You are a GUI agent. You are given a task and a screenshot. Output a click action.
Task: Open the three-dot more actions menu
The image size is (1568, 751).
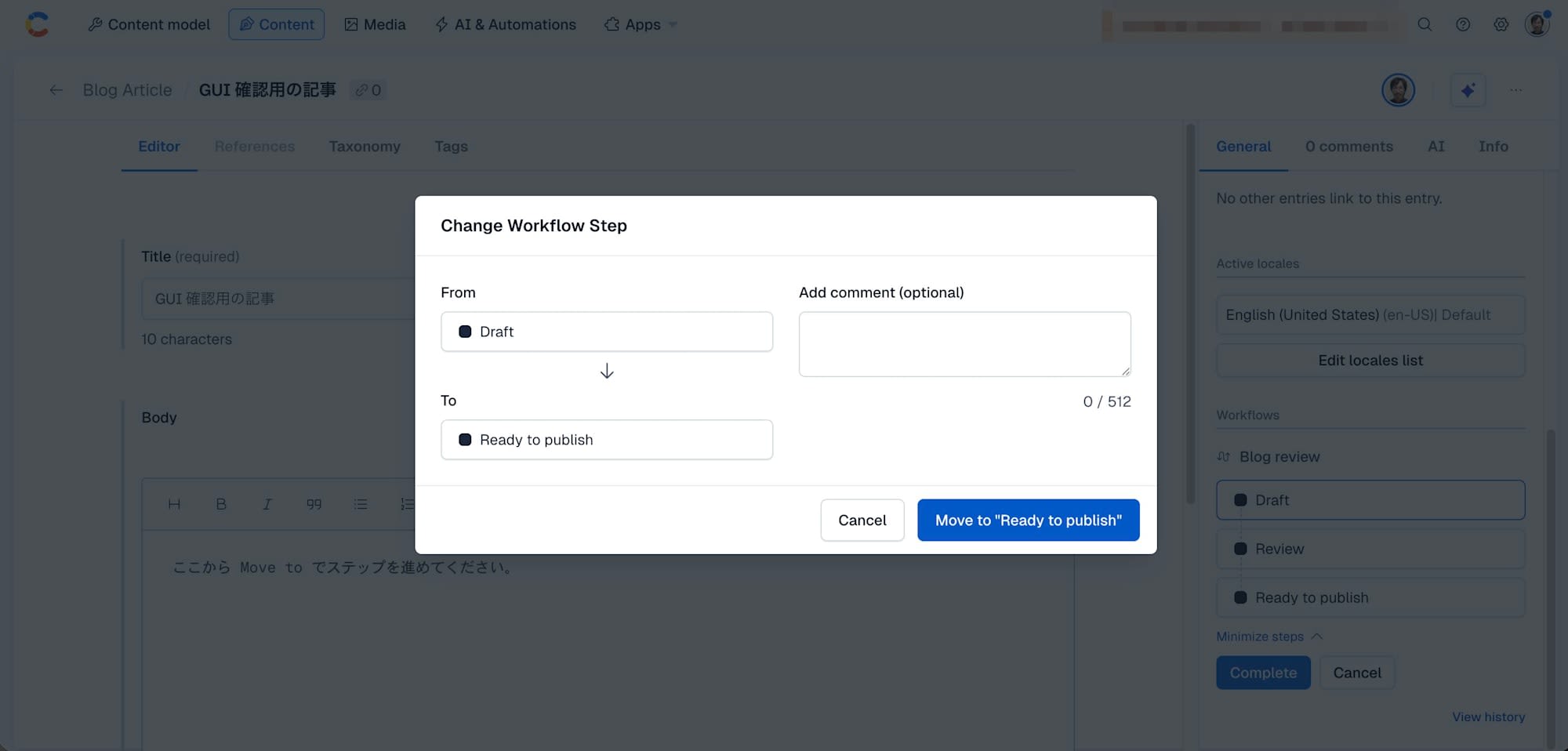pyautogui.click(x=1516, y=90)
